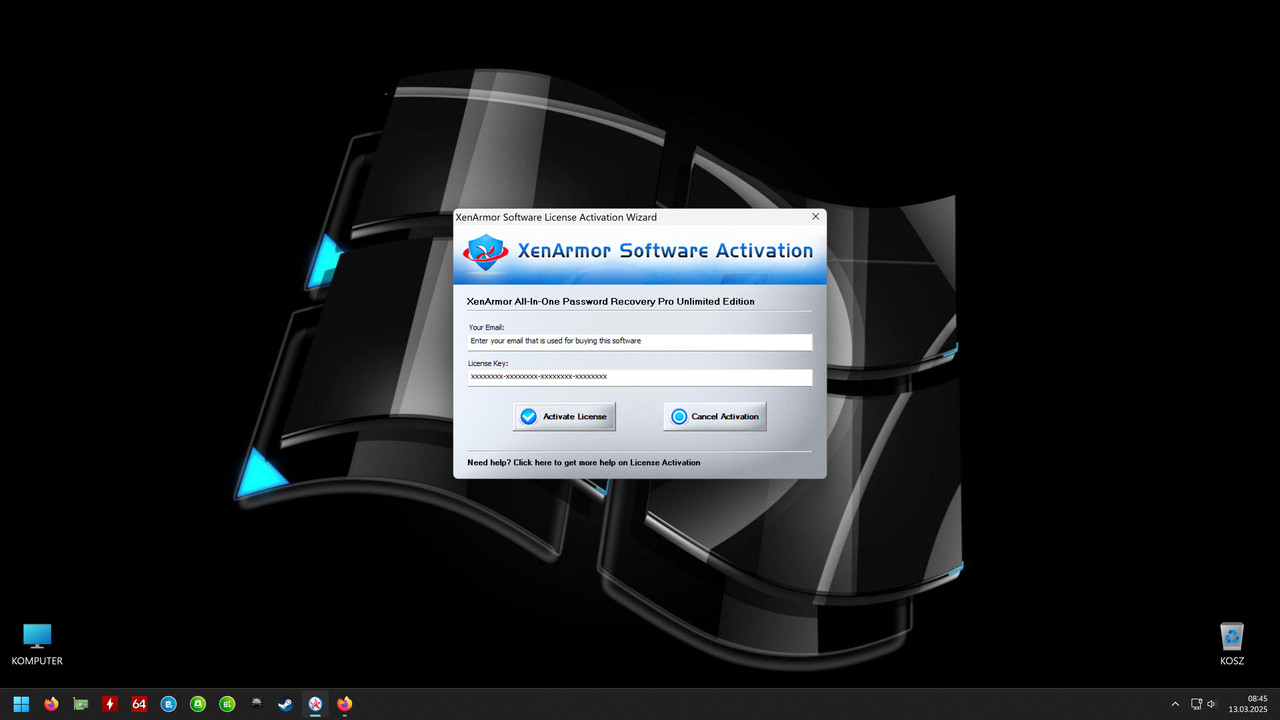Open the clock showing 08:45
Image resolution: width=1280 pixels, height=720 pixels.
coord(1249,704)
